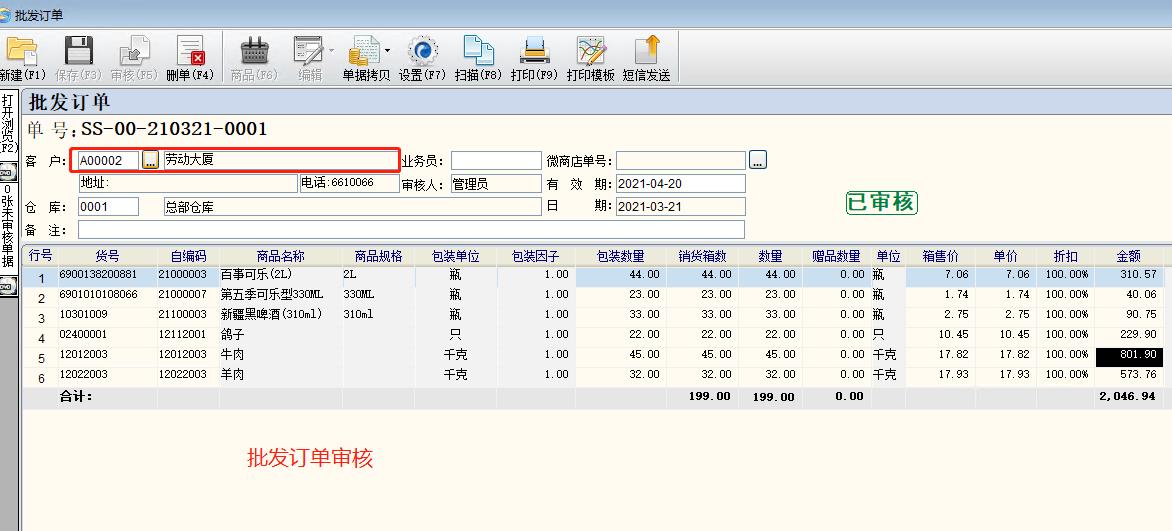
Task: Click the 包装因子 column header
Action: click(x=535, y=256)
